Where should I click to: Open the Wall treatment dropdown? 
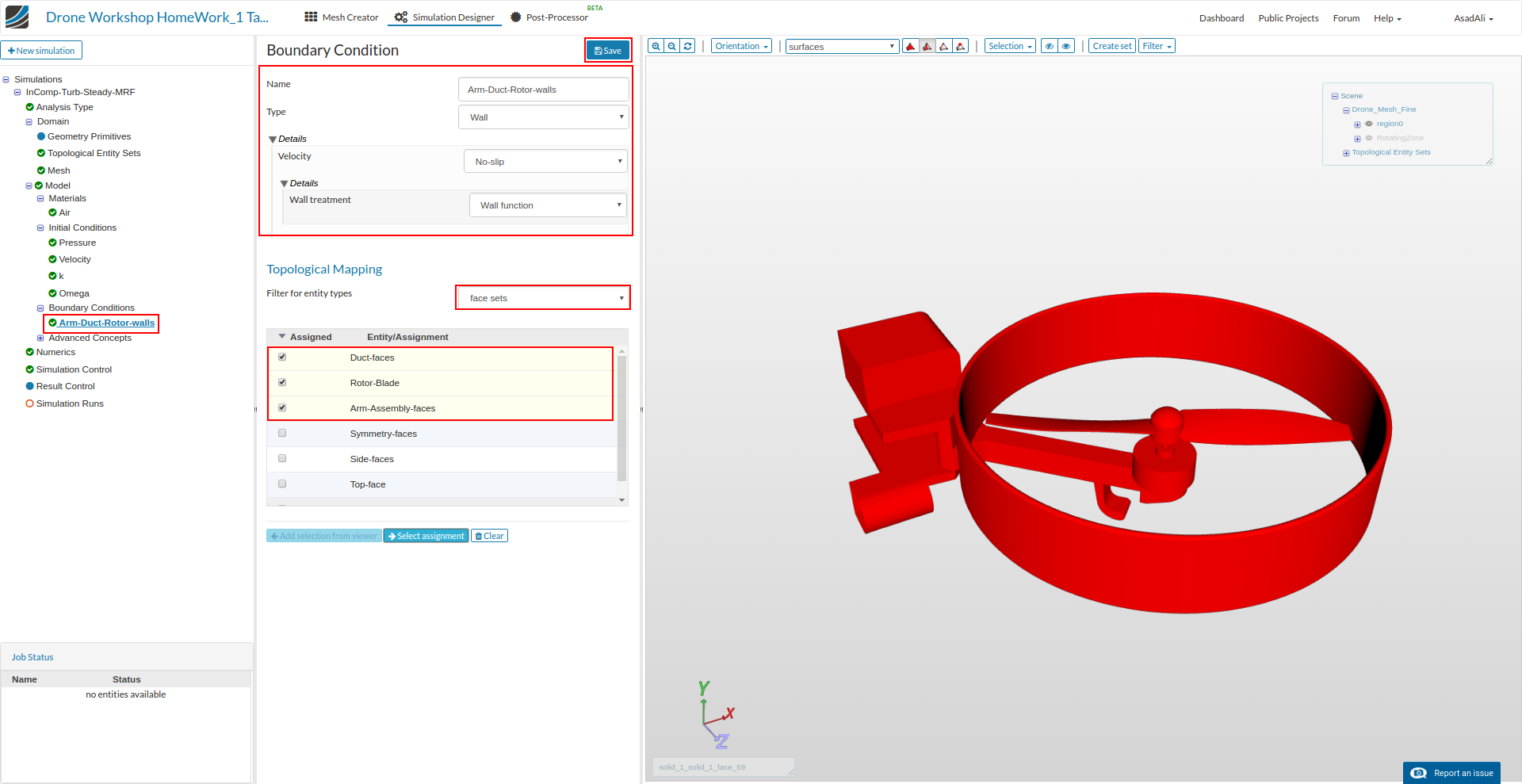(548, 205)
